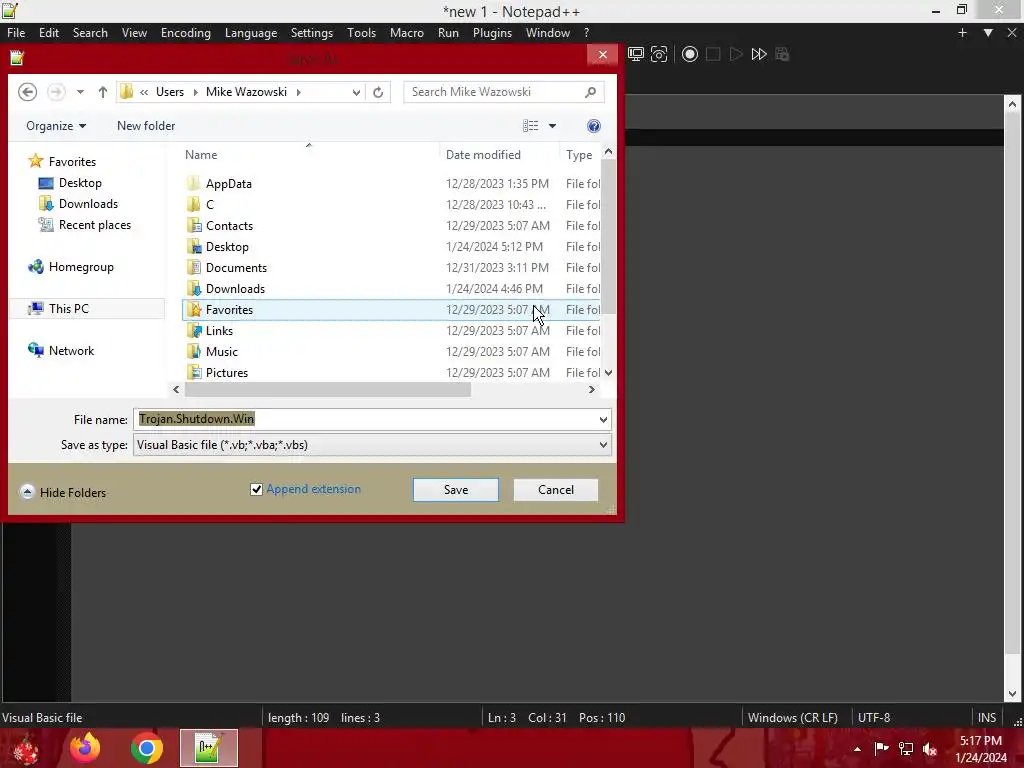This screenshot has width=1024, height=768.
Task: Expand the address bar history dropdown
Action: pos(356,92)
